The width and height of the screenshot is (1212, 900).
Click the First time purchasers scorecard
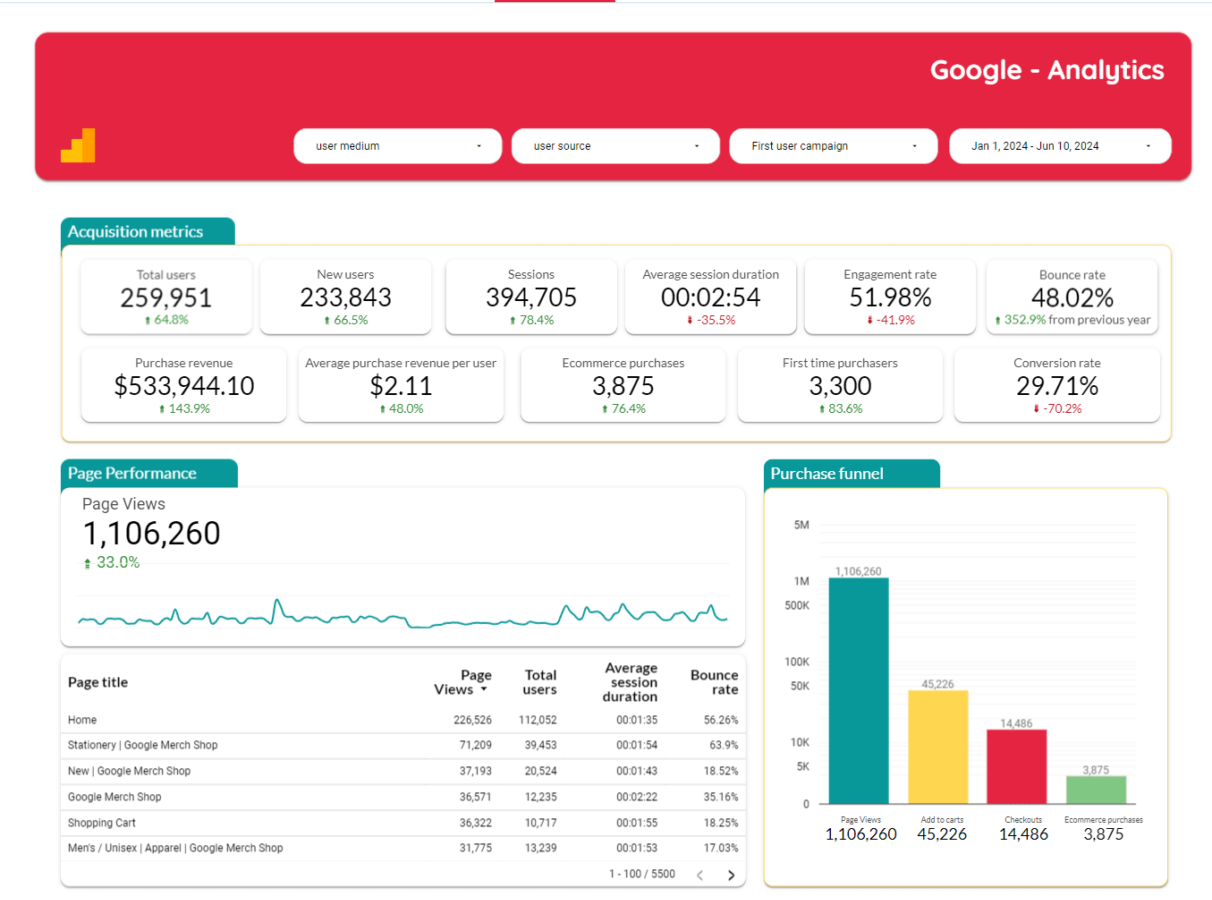840,385
